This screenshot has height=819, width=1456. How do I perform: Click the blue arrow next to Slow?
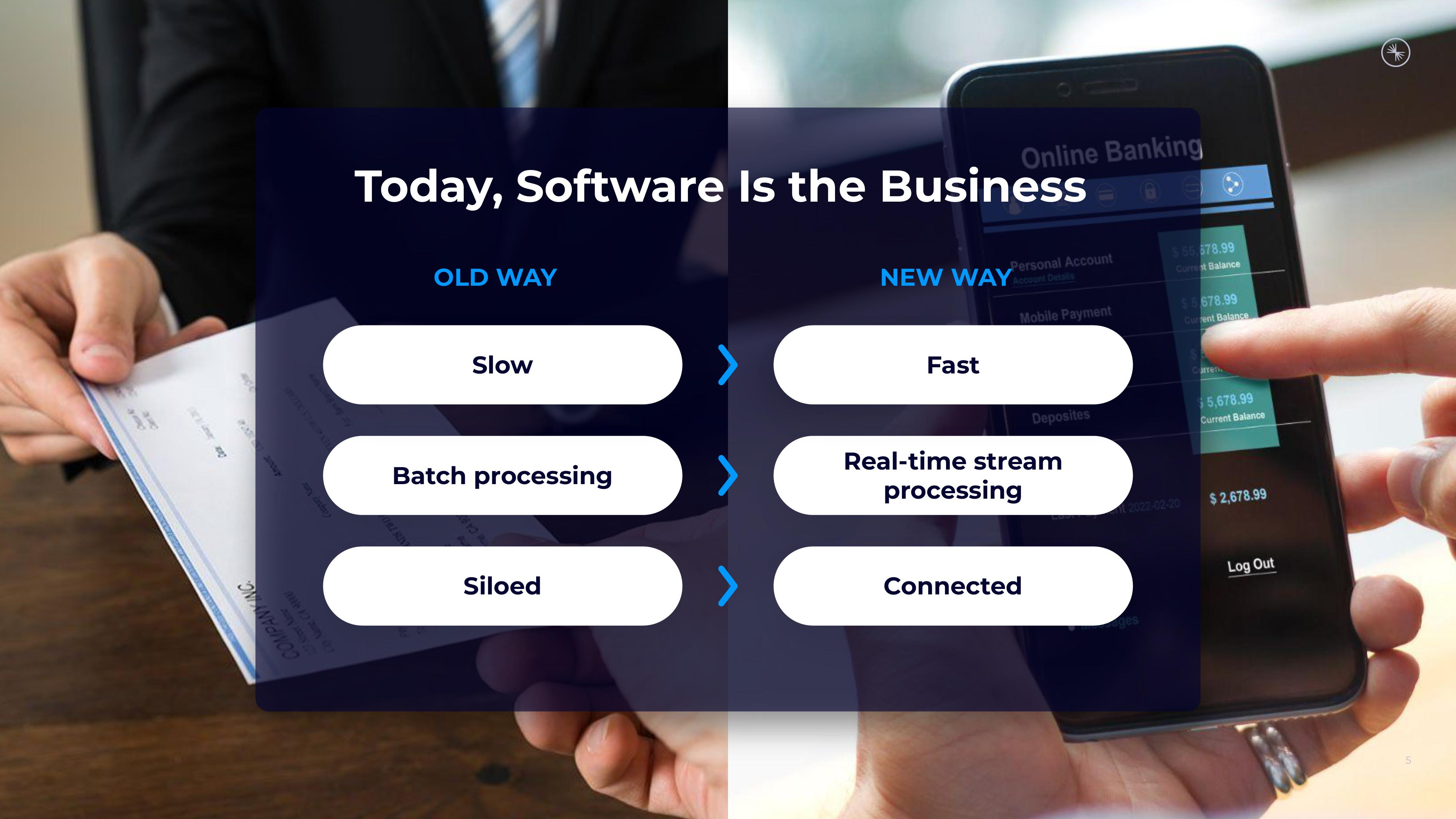[727, 365]
